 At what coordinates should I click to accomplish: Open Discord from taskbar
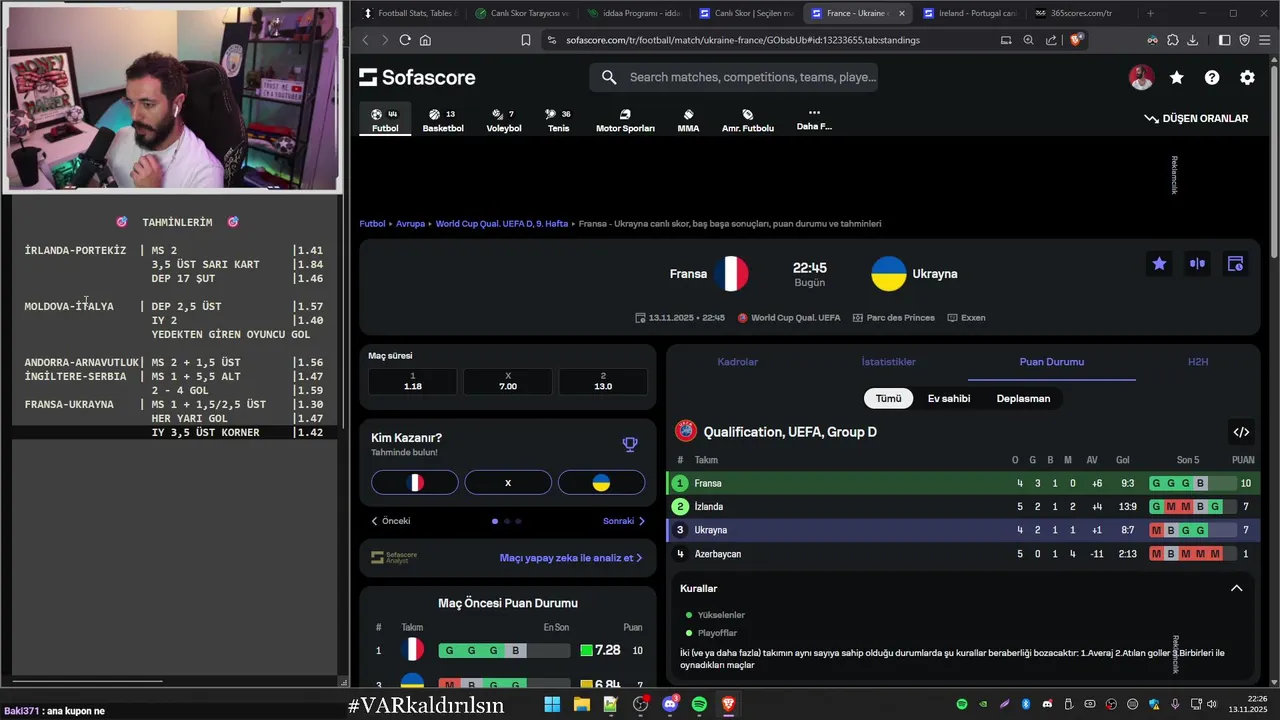click(670, 705)
